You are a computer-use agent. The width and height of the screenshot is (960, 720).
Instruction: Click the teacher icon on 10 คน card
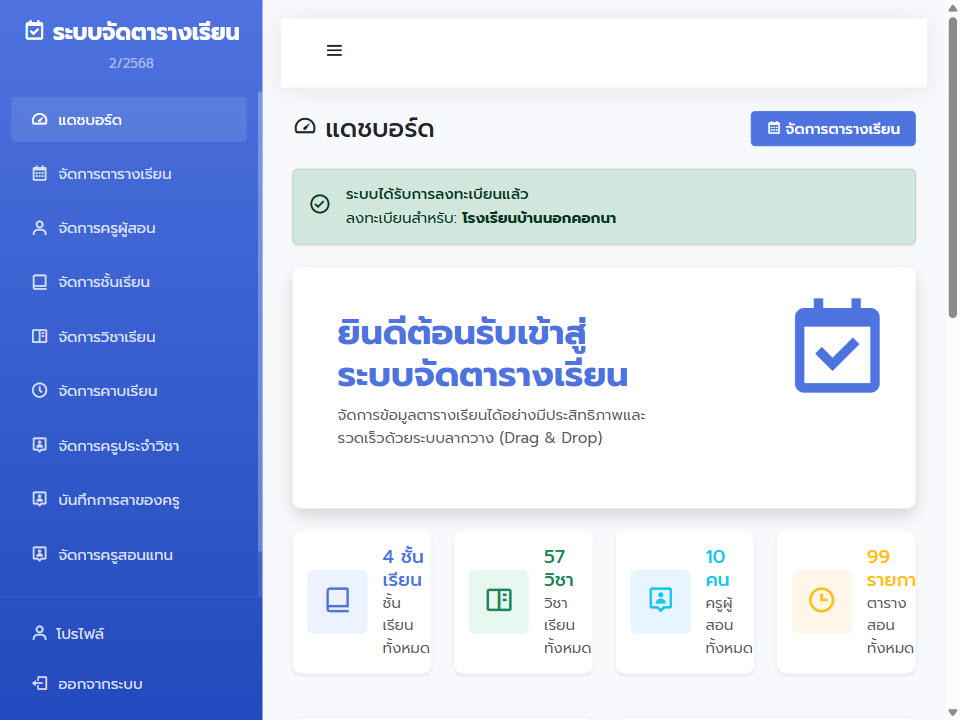tap(660, 602)
